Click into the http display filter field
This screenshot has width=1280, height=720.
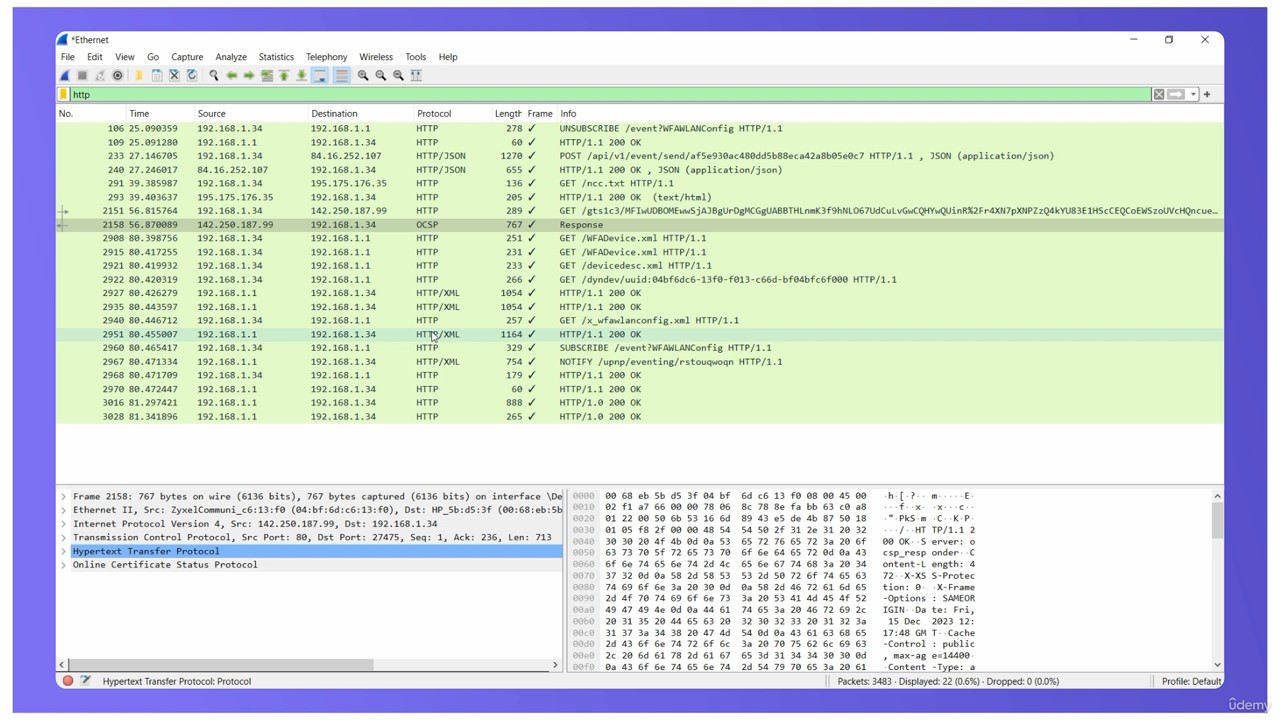tap(610, 95)
